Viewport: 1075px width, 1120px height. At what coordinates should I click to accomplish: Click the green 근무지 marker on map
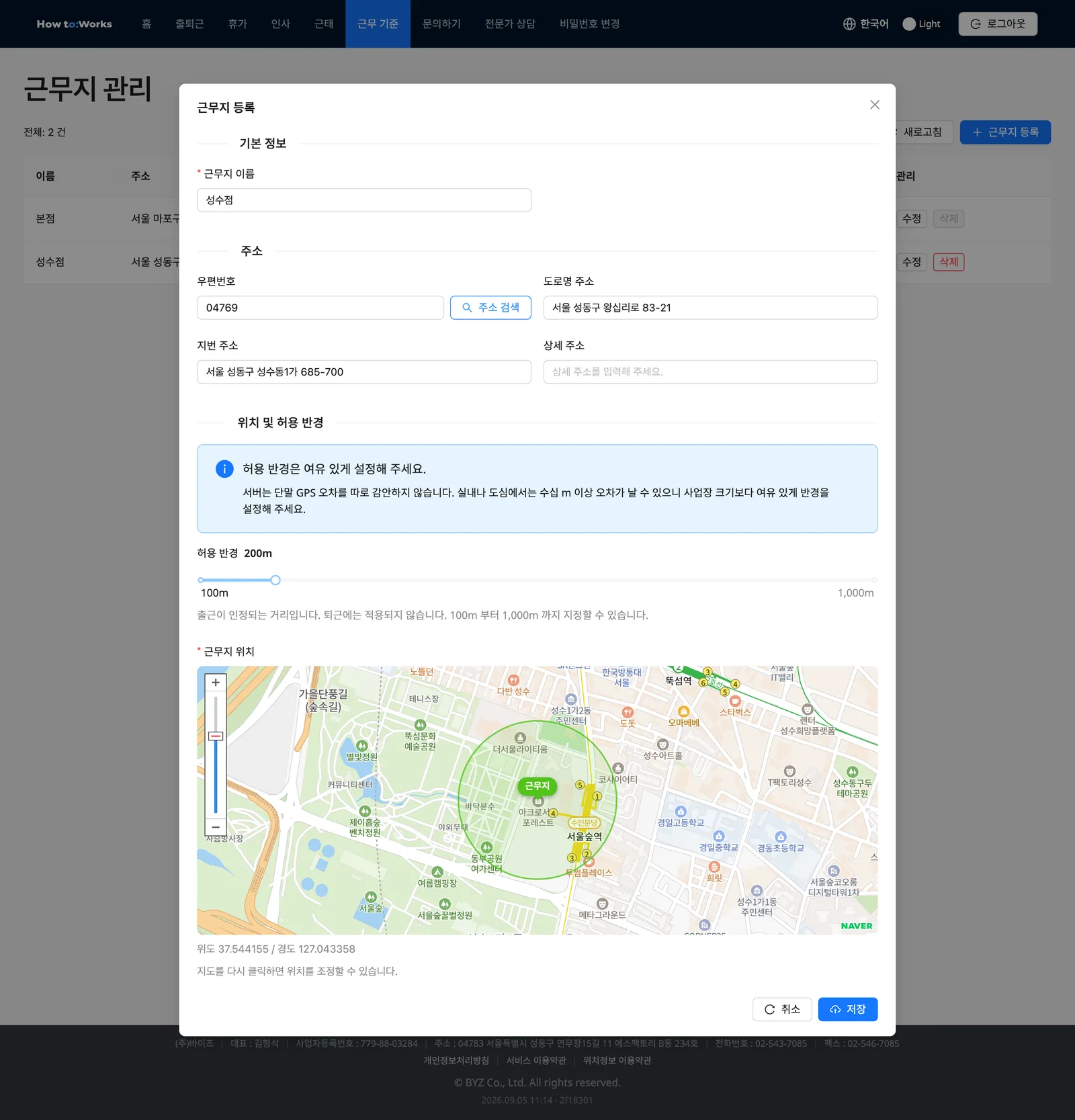[537, 785]
